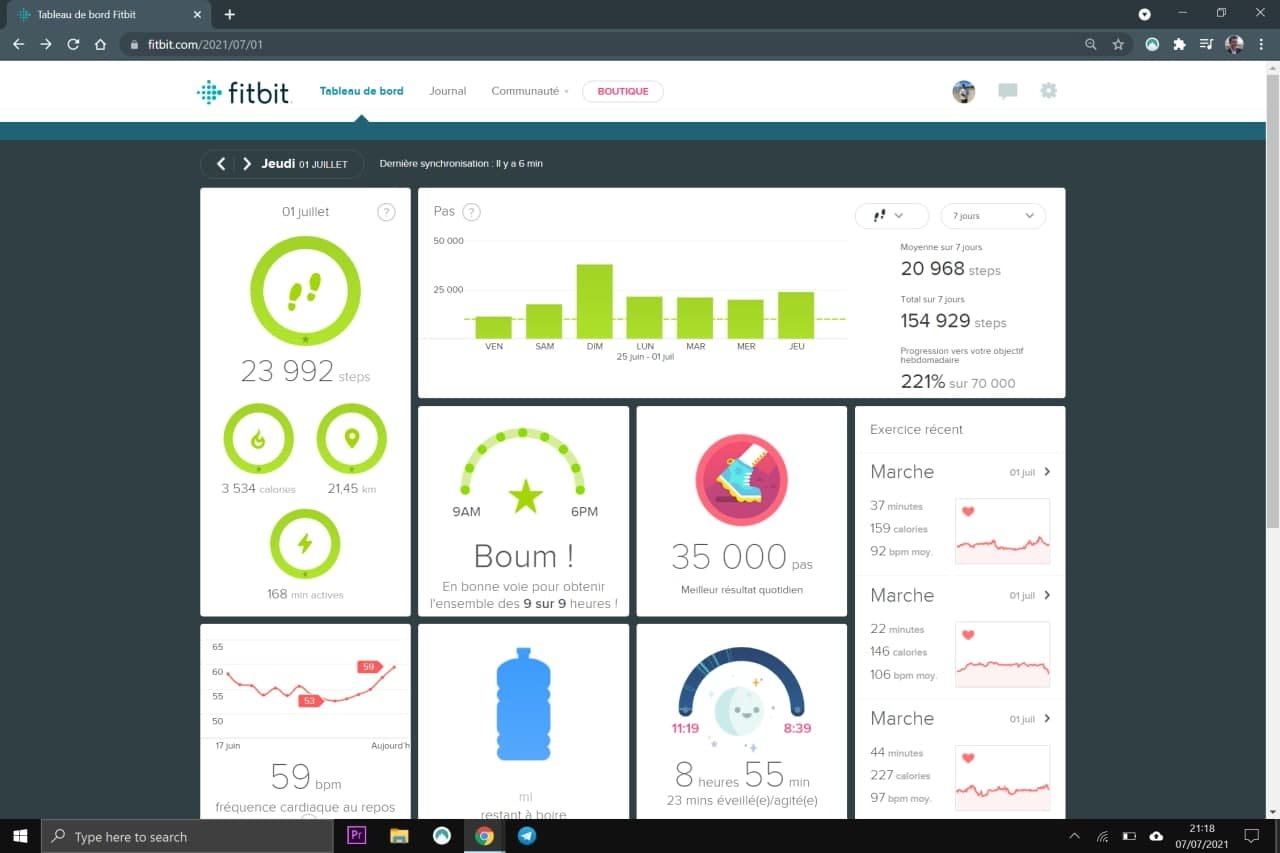Click the fitbit logo link
The width and height of the screenshot is (1280, 853).
[243, 92]
